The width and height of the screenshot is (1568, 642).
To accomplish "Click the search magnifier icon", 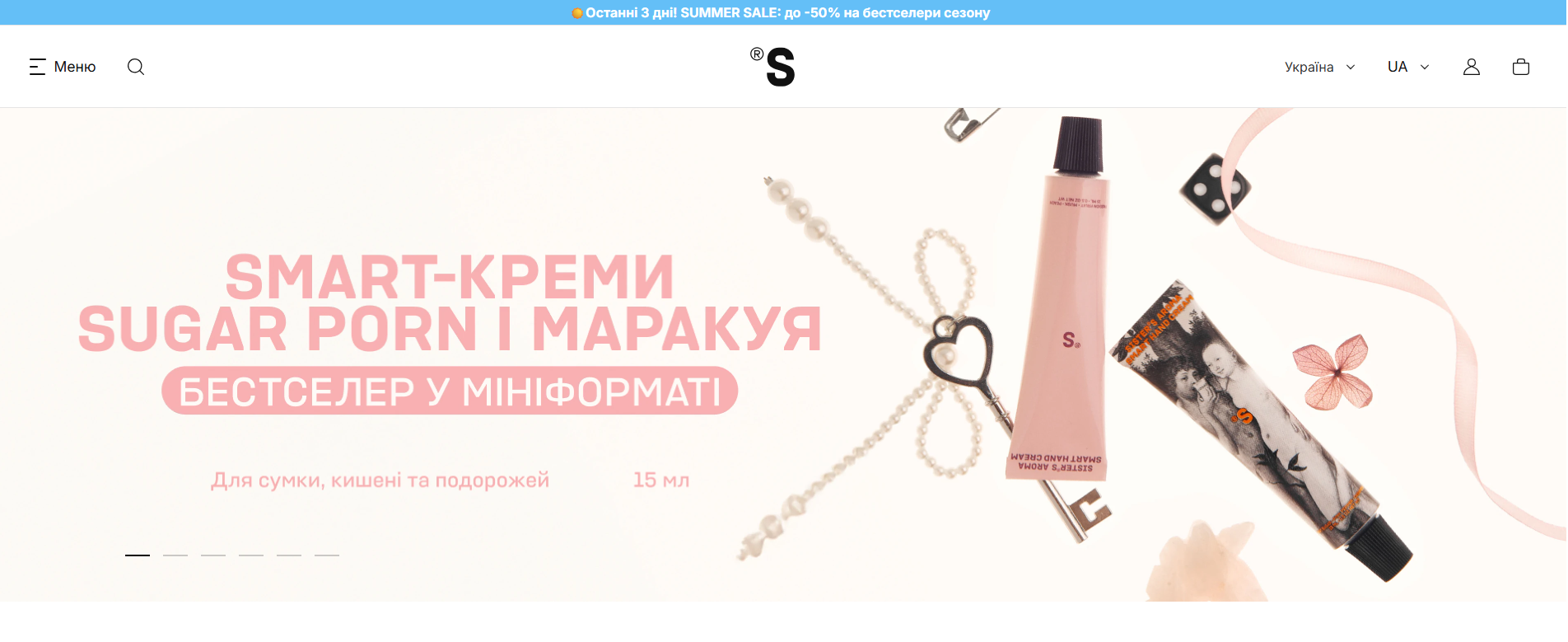I will 136,67.
